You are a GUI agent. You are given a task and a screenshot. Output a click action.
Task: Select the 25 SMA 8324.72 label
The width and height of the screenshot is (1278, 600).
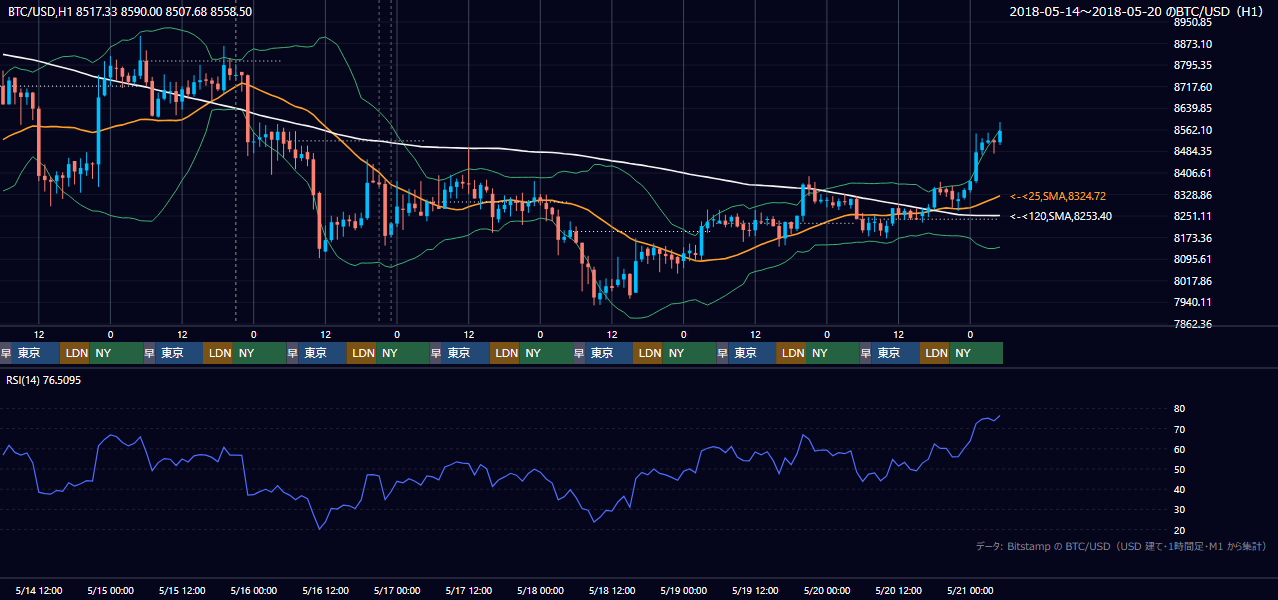pos(1058,196)
